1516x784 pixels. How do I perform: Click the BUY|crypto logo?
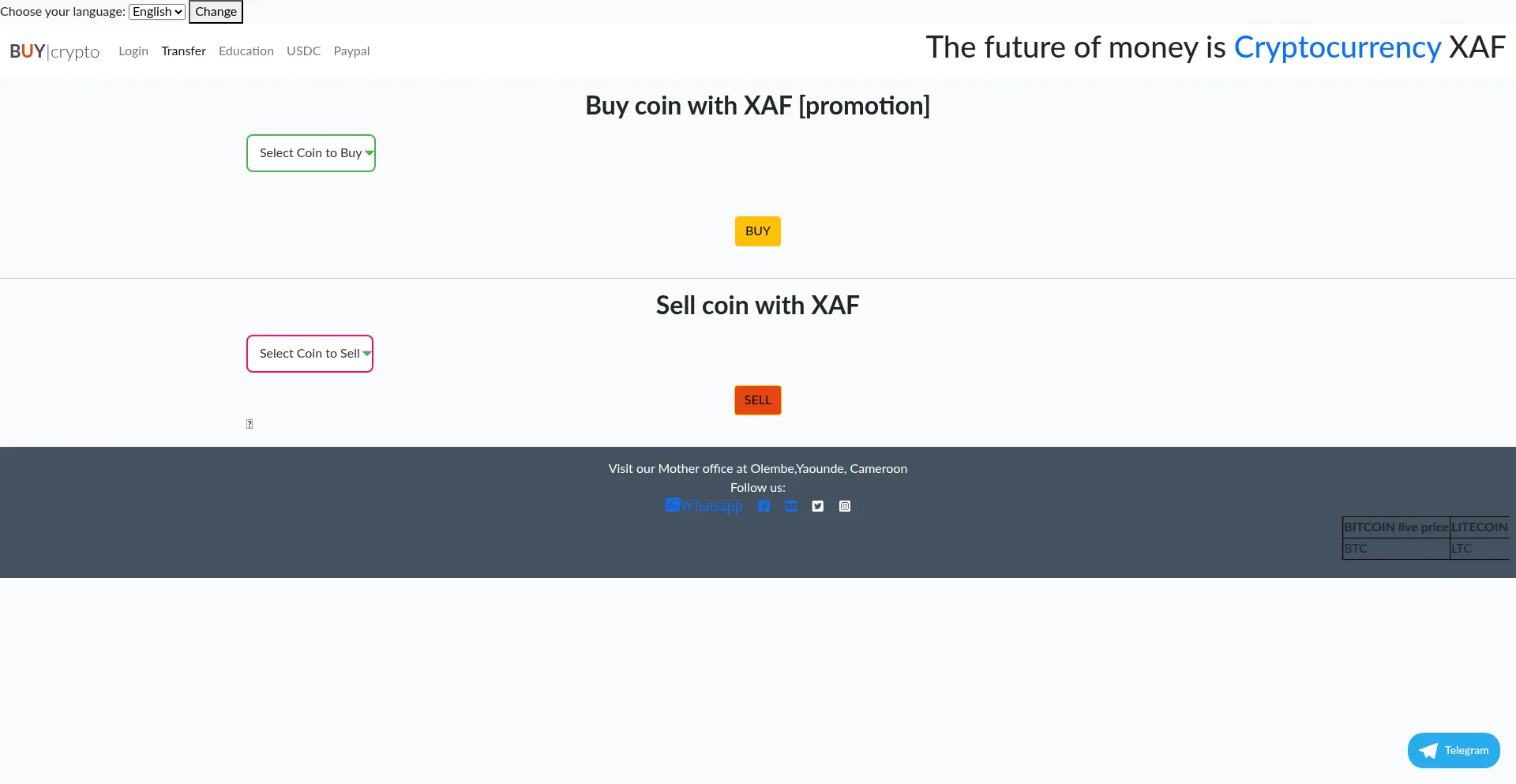[54, 51]
